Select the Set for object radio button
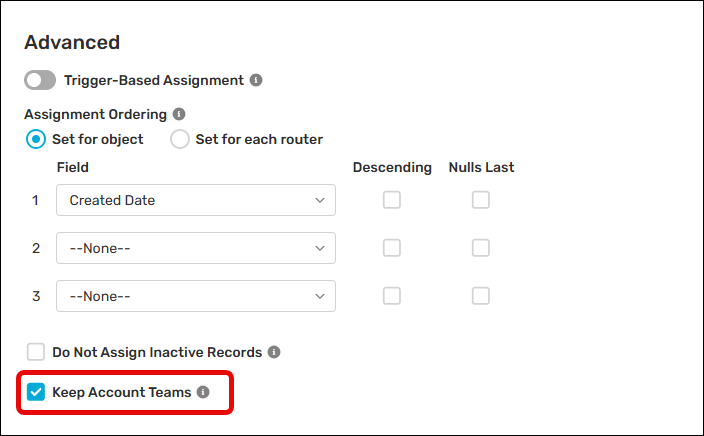 coord(35,139)
